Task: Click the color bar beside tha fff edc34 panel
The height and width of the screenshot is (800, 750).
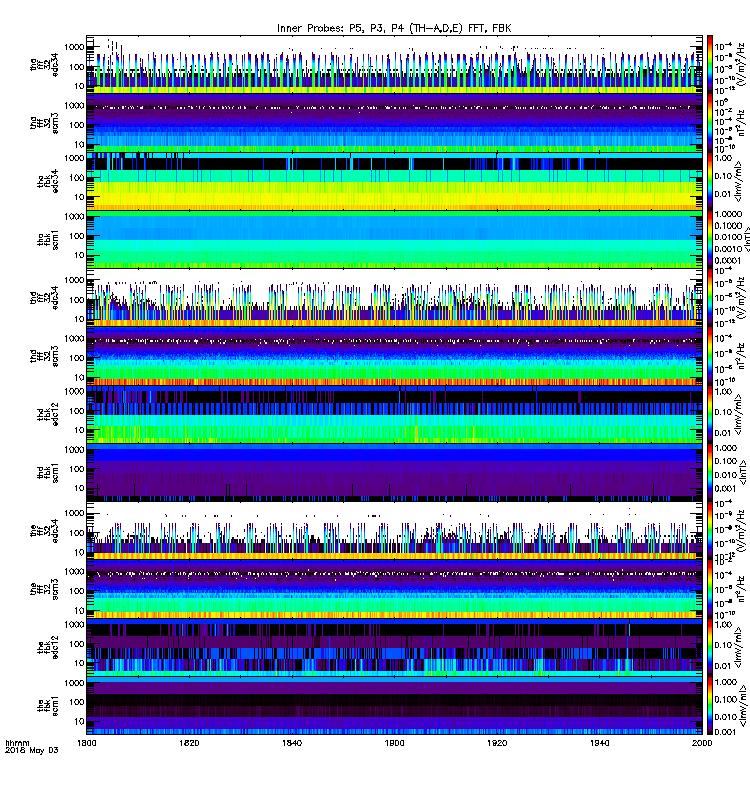Action: pos(709,65)
